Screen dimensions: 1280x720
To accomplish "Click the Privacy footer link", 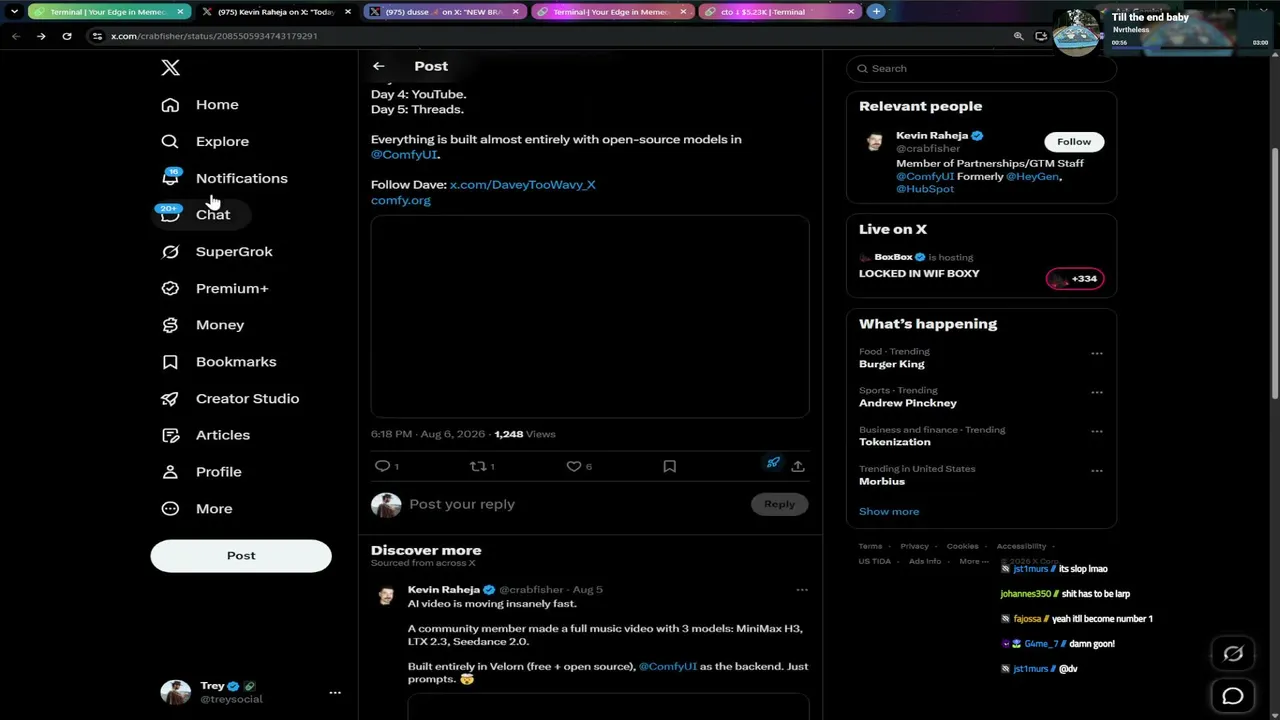I will click(914, 546).
